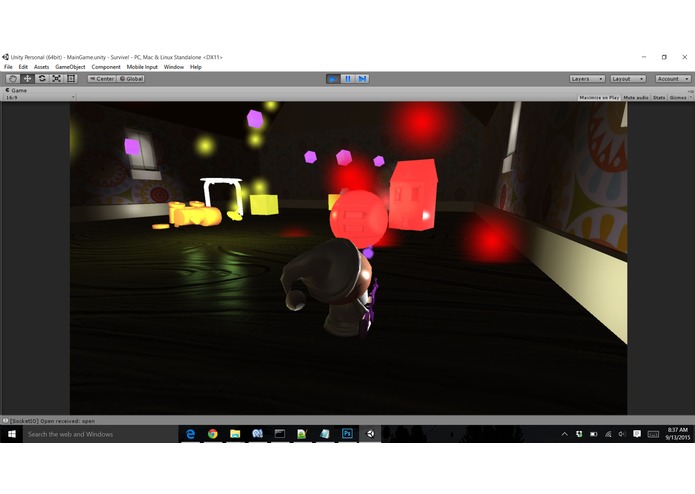This screenshot has width=695, height=494.
Task: Open the Layers dropdown
Action: [587, 79]
